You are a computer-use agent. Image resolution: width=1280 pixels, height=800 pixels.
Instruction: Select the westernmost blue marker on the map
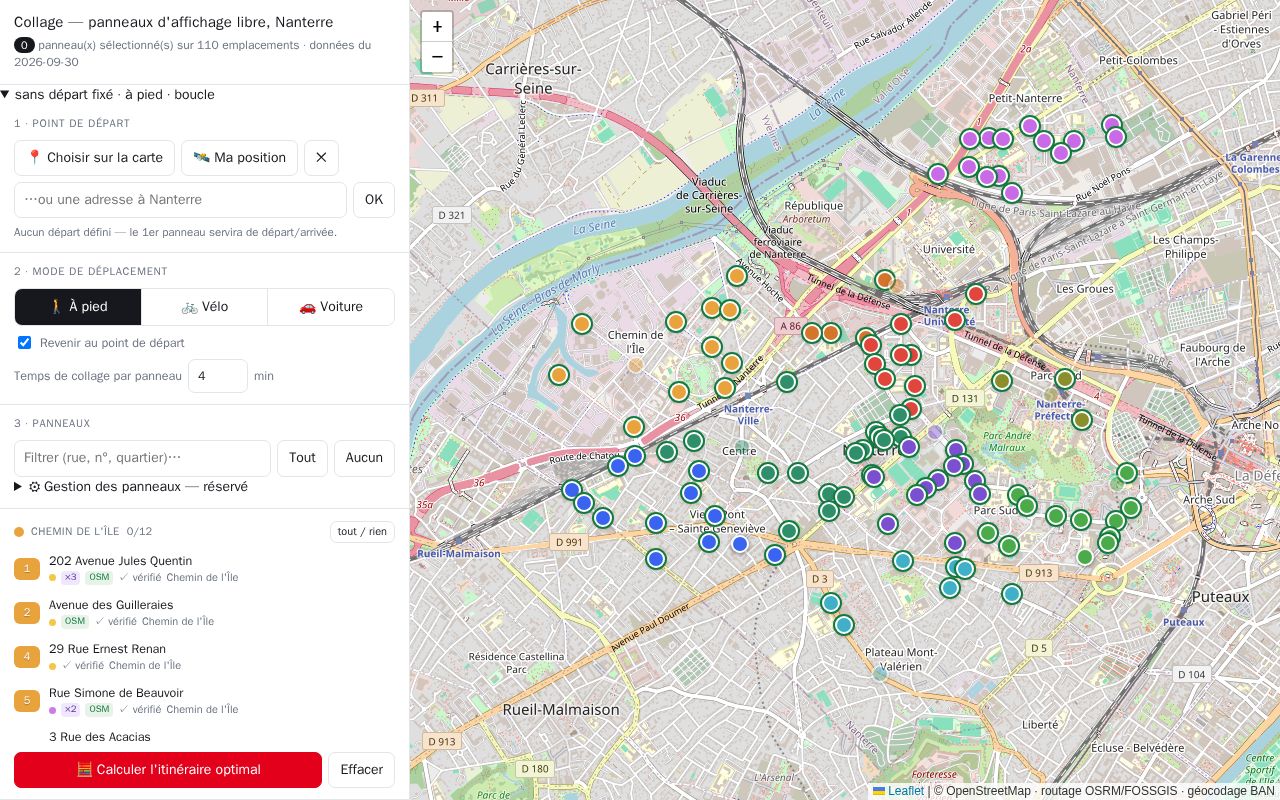click(572, 490)
